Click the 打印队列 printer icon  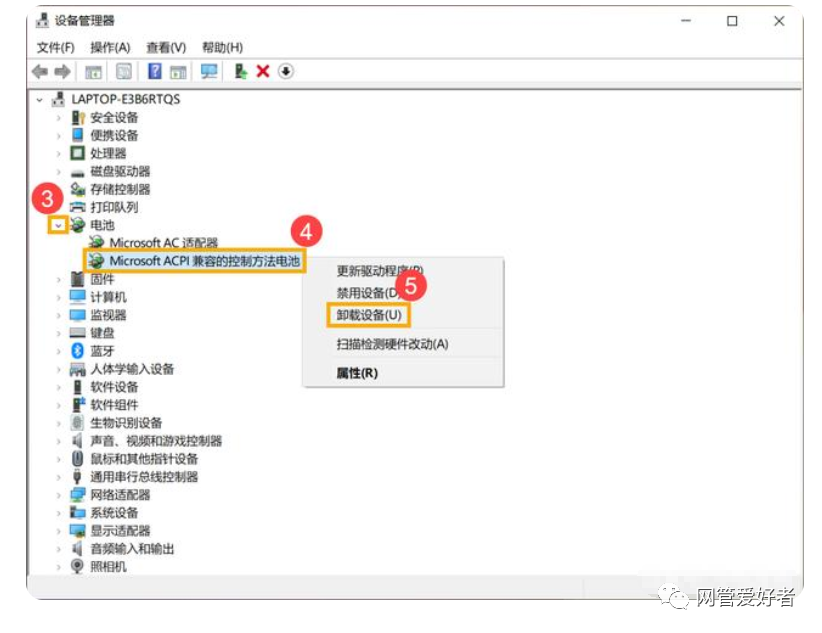point(77,207)
